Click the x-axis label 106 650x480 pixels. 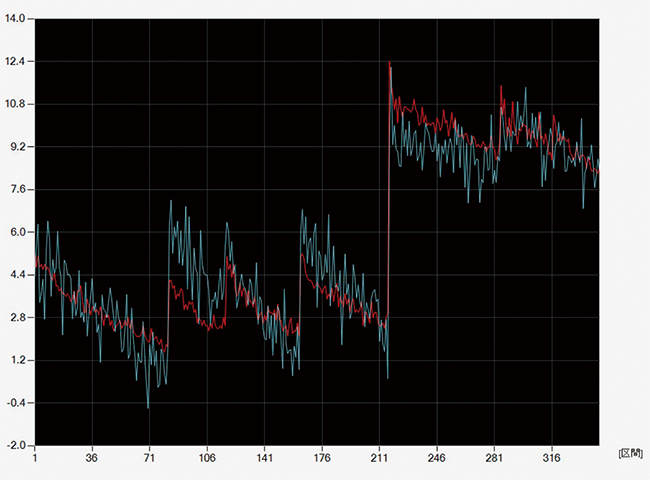pos(207,458)
